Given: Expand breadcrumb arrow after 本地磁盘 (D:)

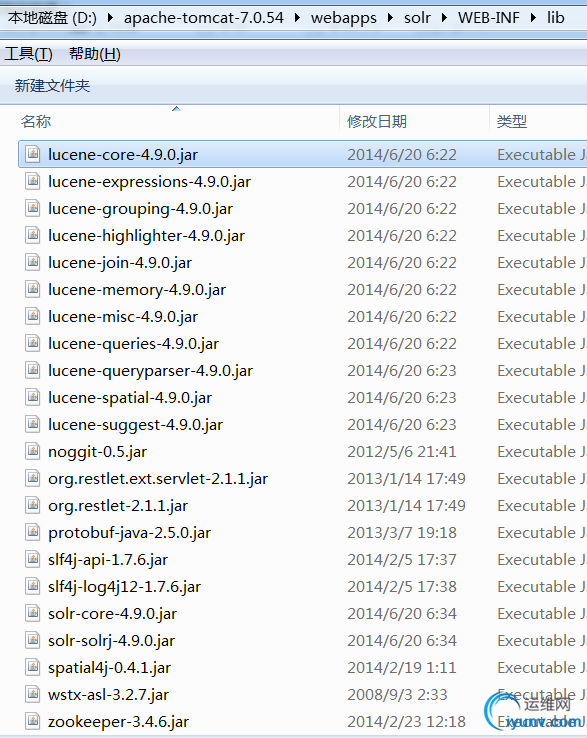Looking at the screenshot, I should (110, 18).
